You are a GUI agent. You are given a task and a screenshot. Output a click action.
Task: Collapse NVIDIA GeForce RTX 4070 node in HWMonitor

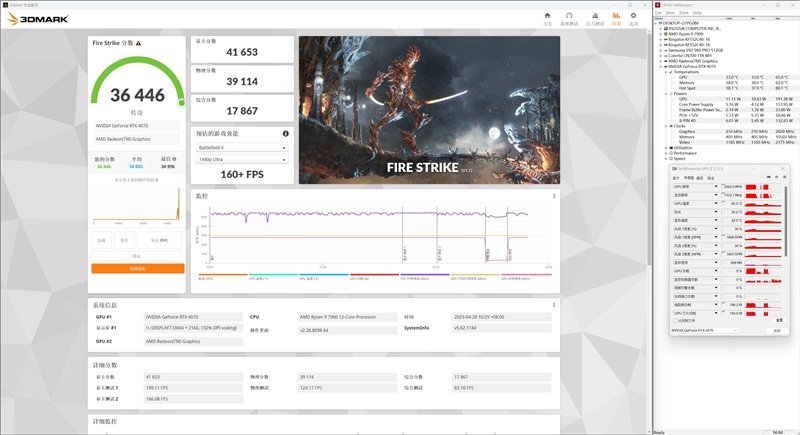(x=661, y=66)
